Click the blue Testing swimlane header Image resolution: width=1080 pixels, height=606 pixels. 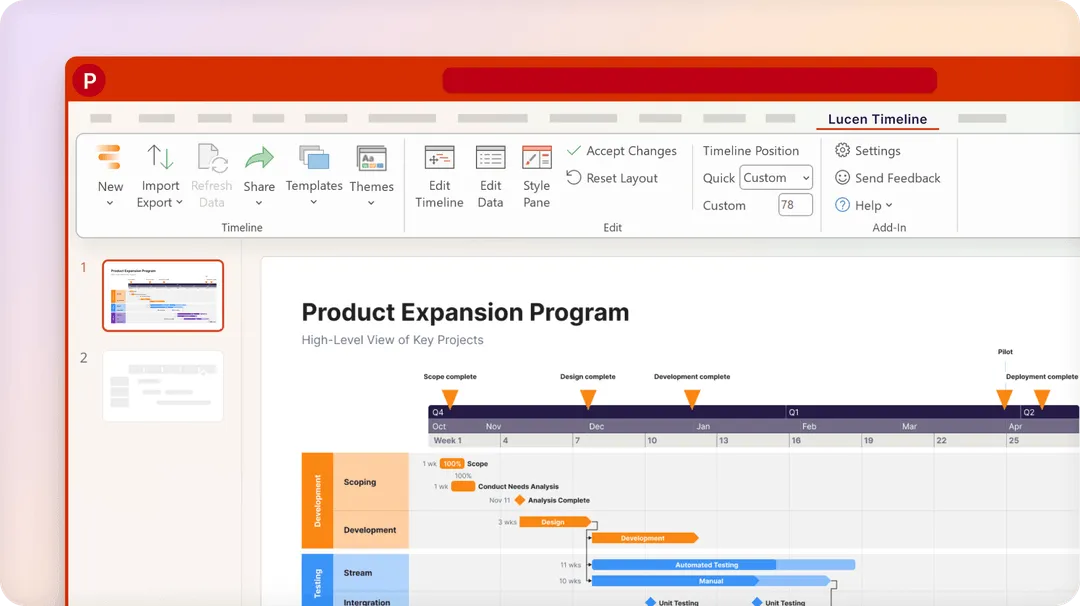[318, 580]
